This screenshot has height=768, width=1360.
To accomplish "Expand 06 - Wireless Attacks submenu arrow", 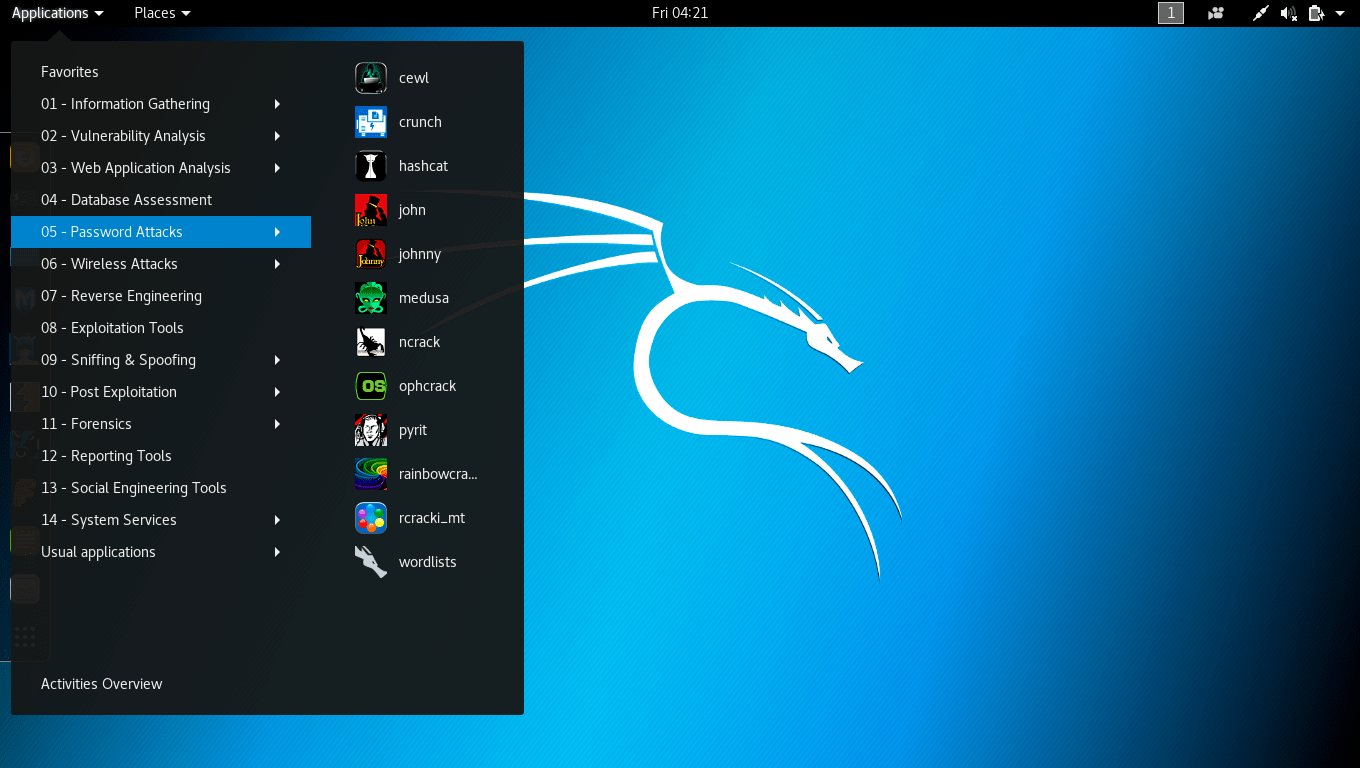I will click(277, 264).
